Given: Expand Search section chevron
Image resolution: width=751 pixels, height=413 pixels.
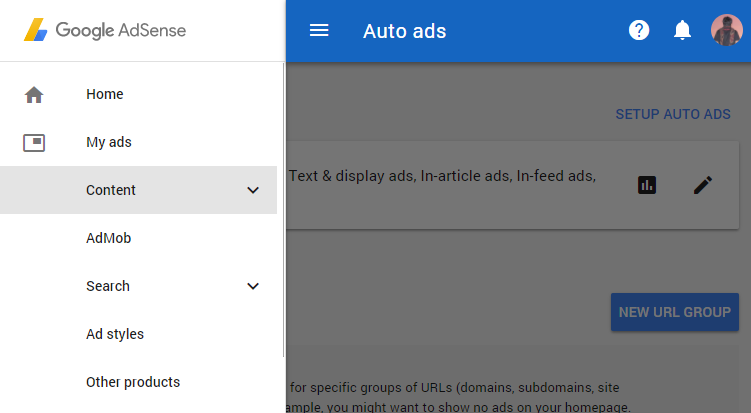Looking at the screenshot, I should (253, 286).
